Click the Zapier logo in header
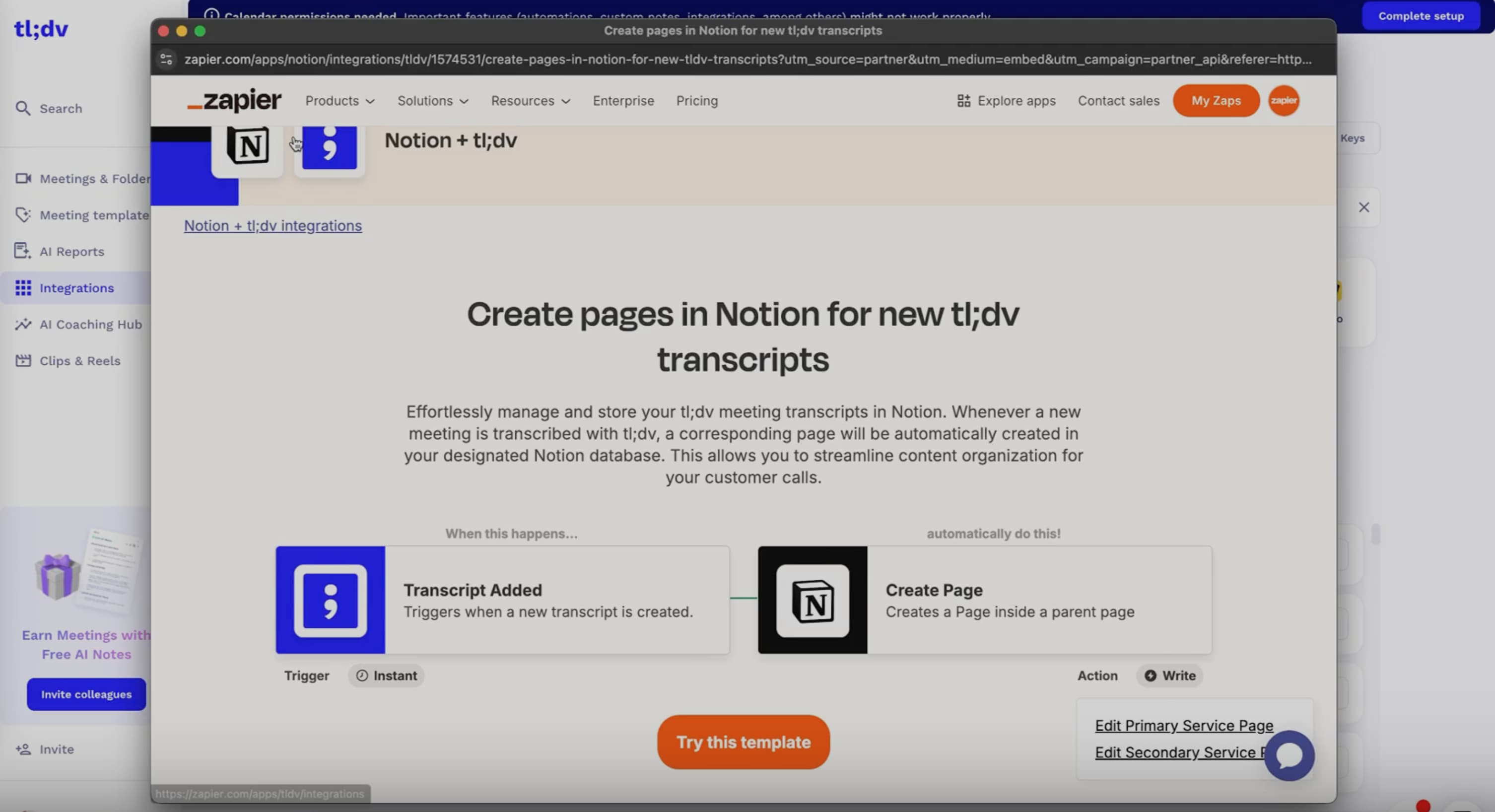The height and width of the screenshot is (812, 1495). (x=234, y=101)
